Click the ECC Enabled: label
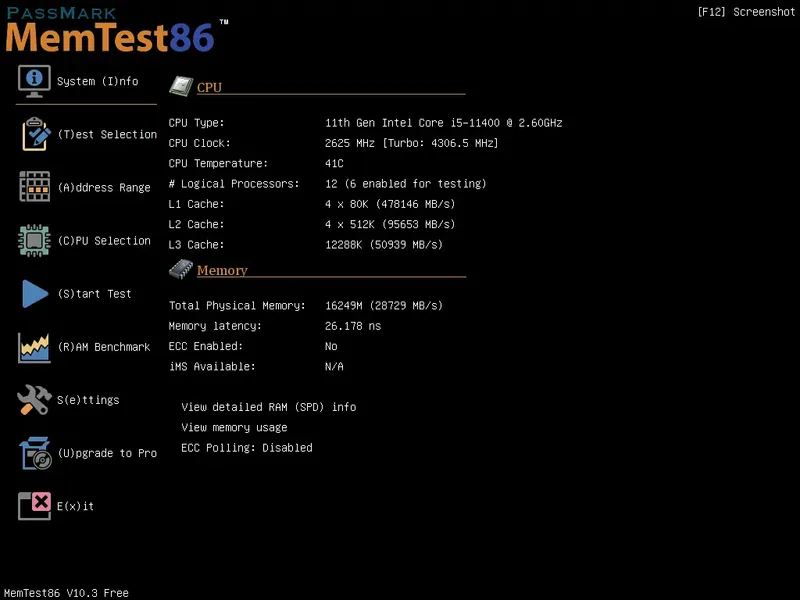 pyautogui.click(x=206, y=346)
